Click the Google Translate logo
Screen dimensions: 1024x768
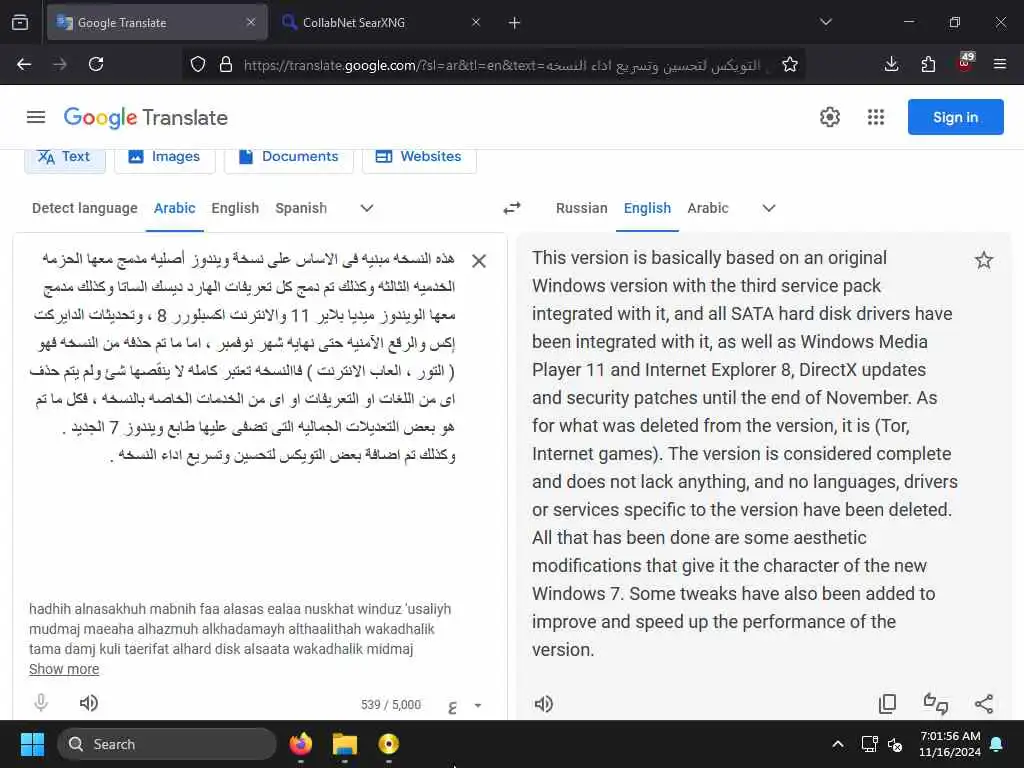(146, 118)
